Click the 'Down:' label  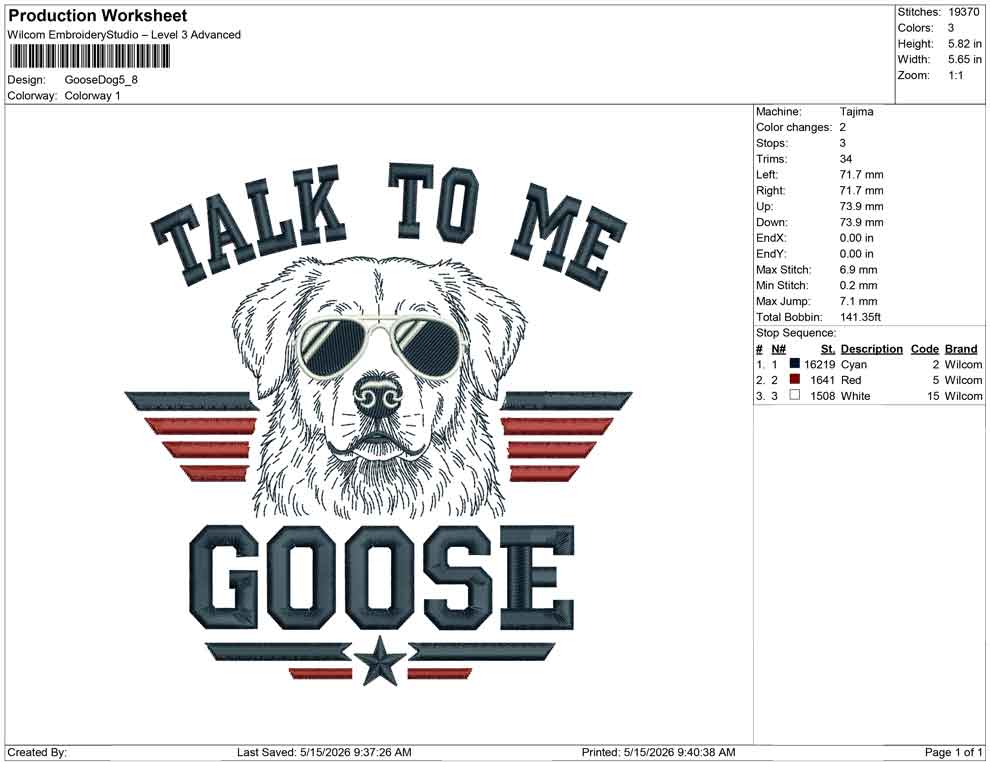(772, 222)
